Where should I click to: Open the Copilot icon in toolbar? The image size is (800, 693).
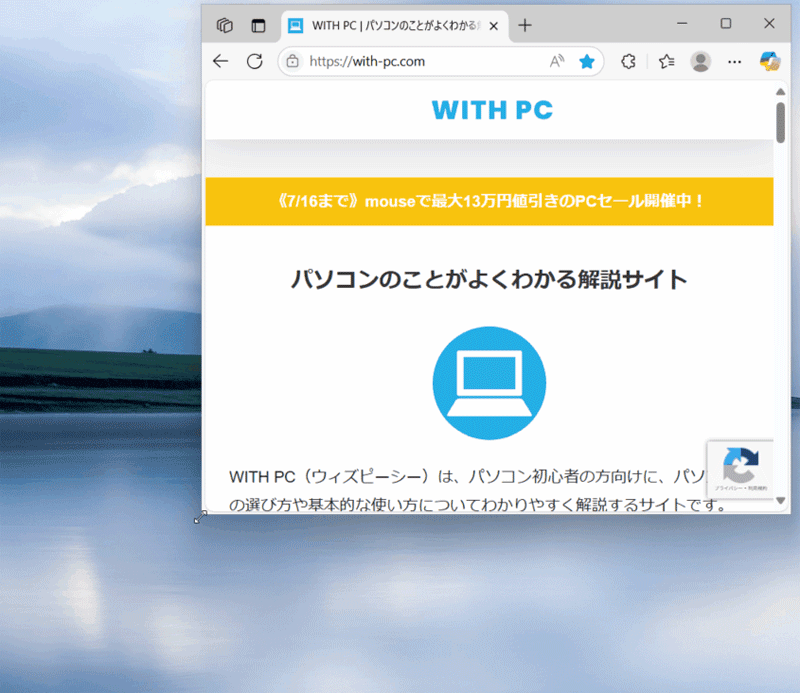[769, 61]
